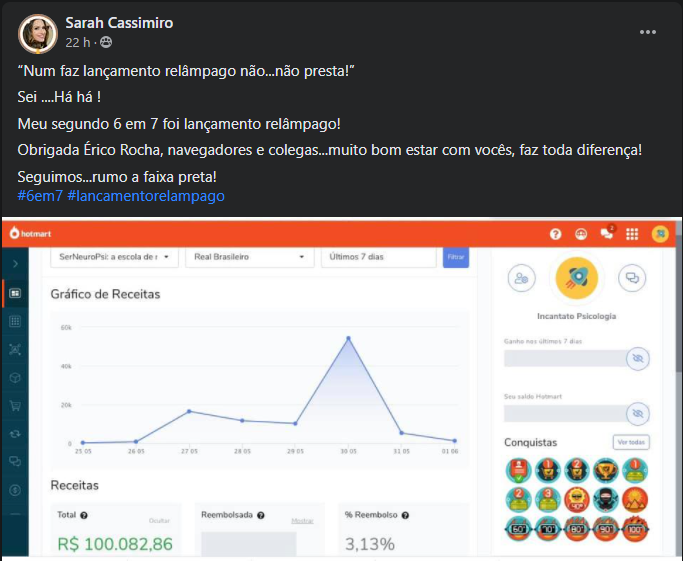683x561 pixels.
Task: Click the gold trophy achievement badge
Action: (x=606, y=471)
